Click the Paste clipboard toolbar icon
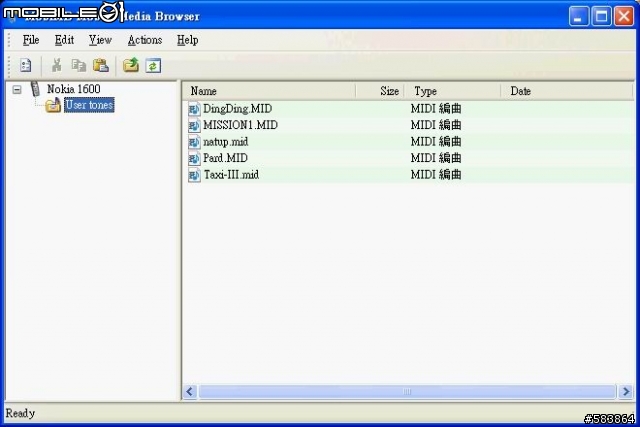 click(x=100, y=65)
